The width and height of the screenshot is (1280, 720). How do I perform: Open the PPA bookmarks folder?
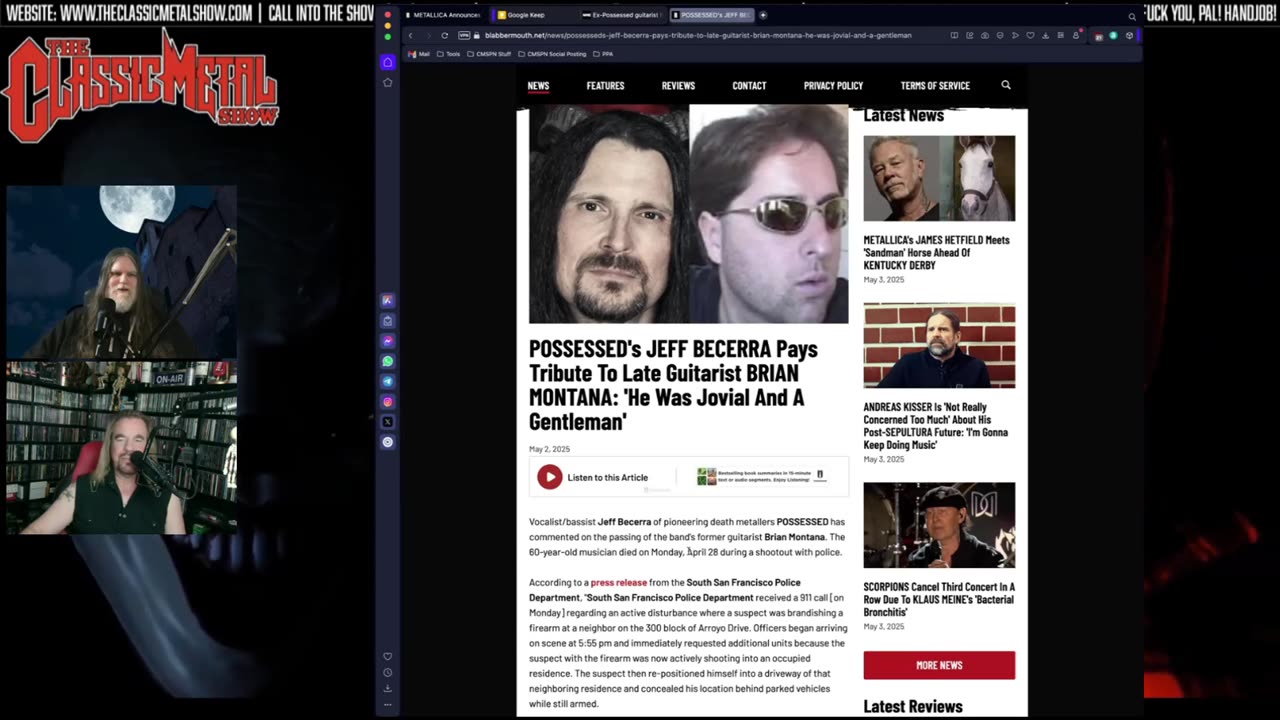point(603,54)
